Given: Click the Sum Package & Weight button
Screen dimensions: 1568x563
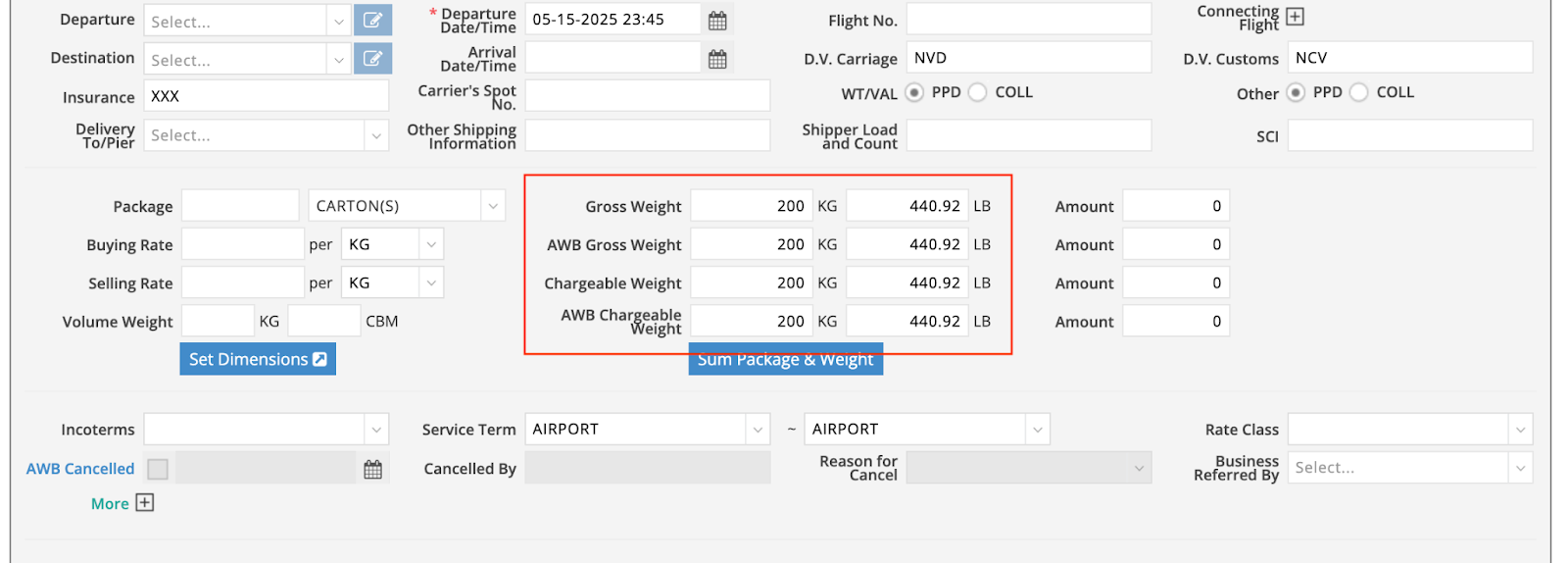Looking at the screenshot, I should coord(785,362).
